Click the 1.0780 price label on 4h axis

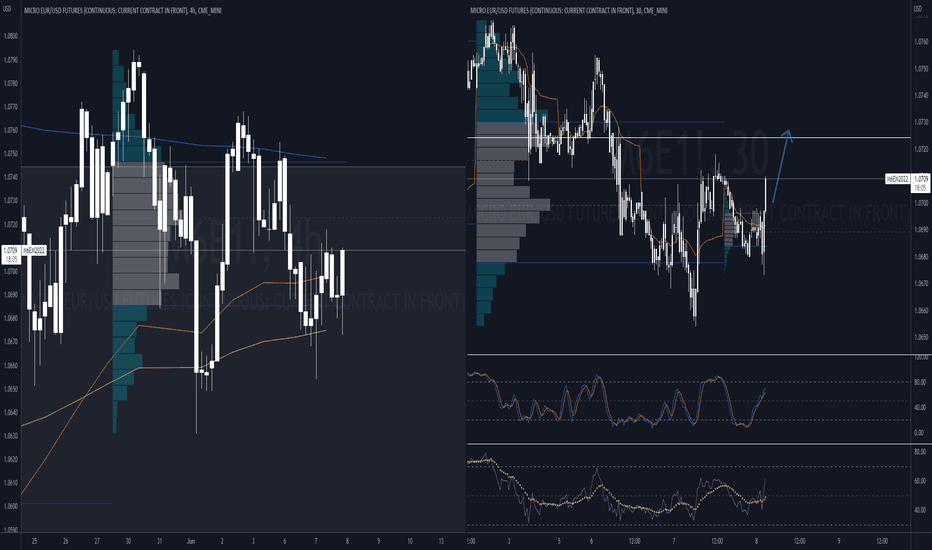(x=11, y=83)
